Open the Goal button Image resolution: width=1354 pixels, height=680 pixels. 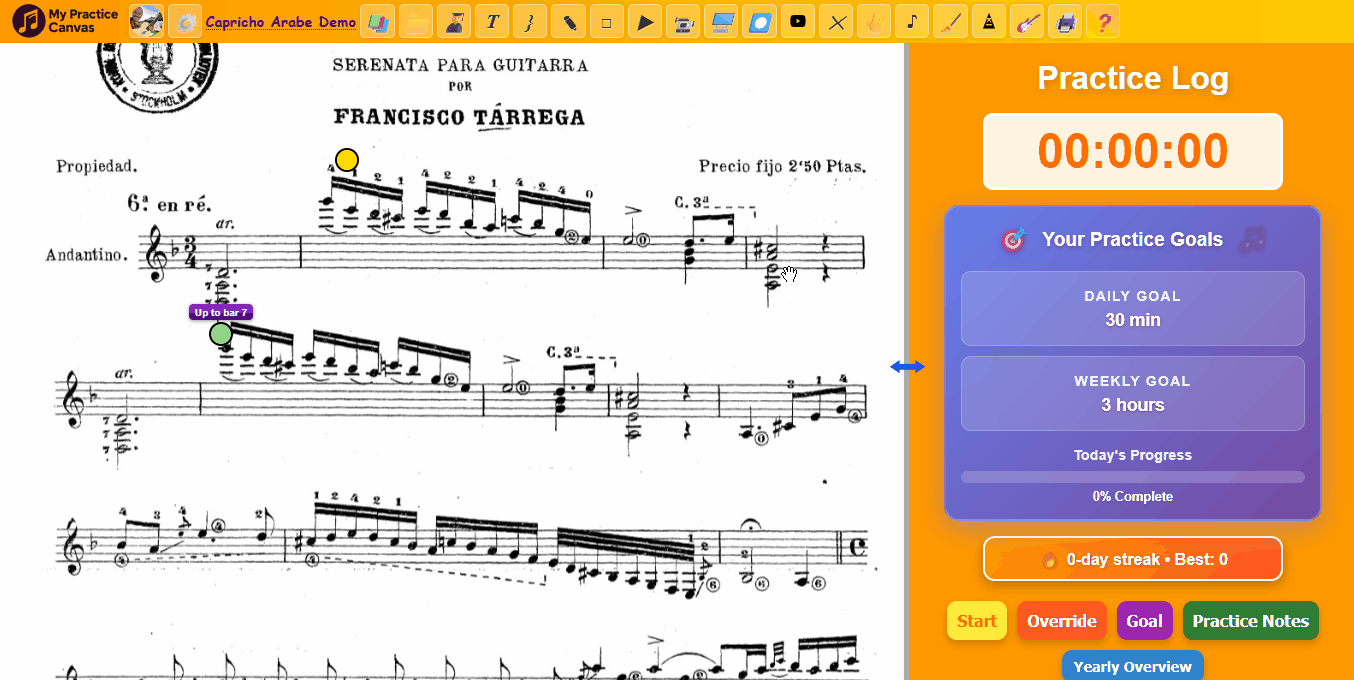click(x=1145, y=621)
